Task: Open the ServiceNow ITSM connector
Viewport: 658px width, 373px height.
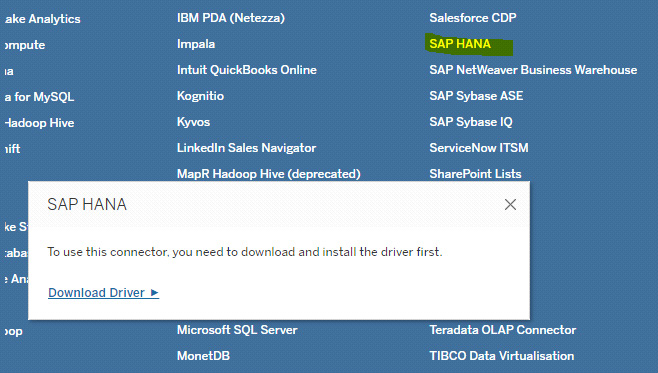Action: click(479, 148)
